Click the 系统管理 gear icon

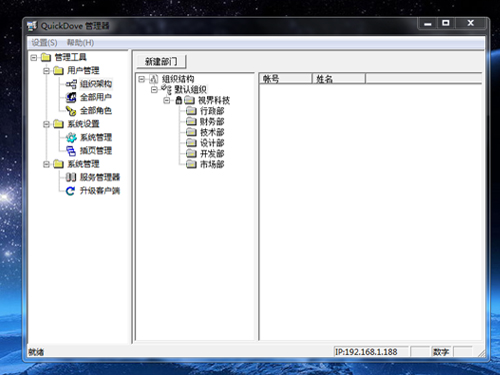coord(71,137)
